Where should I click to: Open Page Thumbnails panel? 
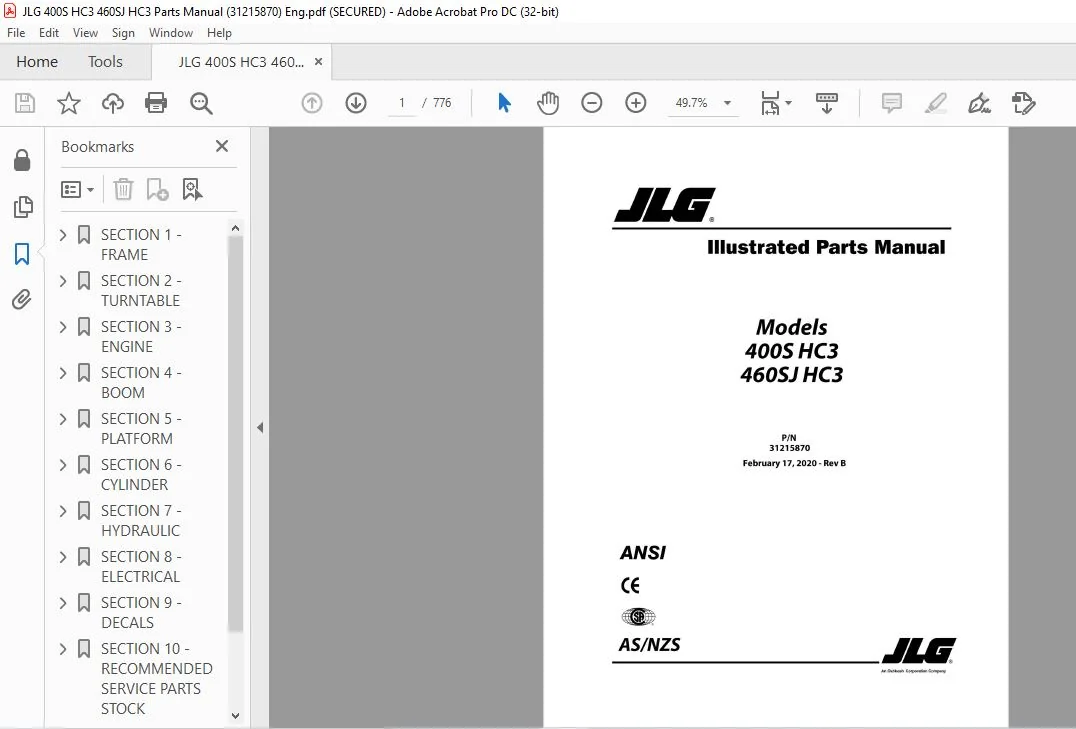[x=23, y=207]
